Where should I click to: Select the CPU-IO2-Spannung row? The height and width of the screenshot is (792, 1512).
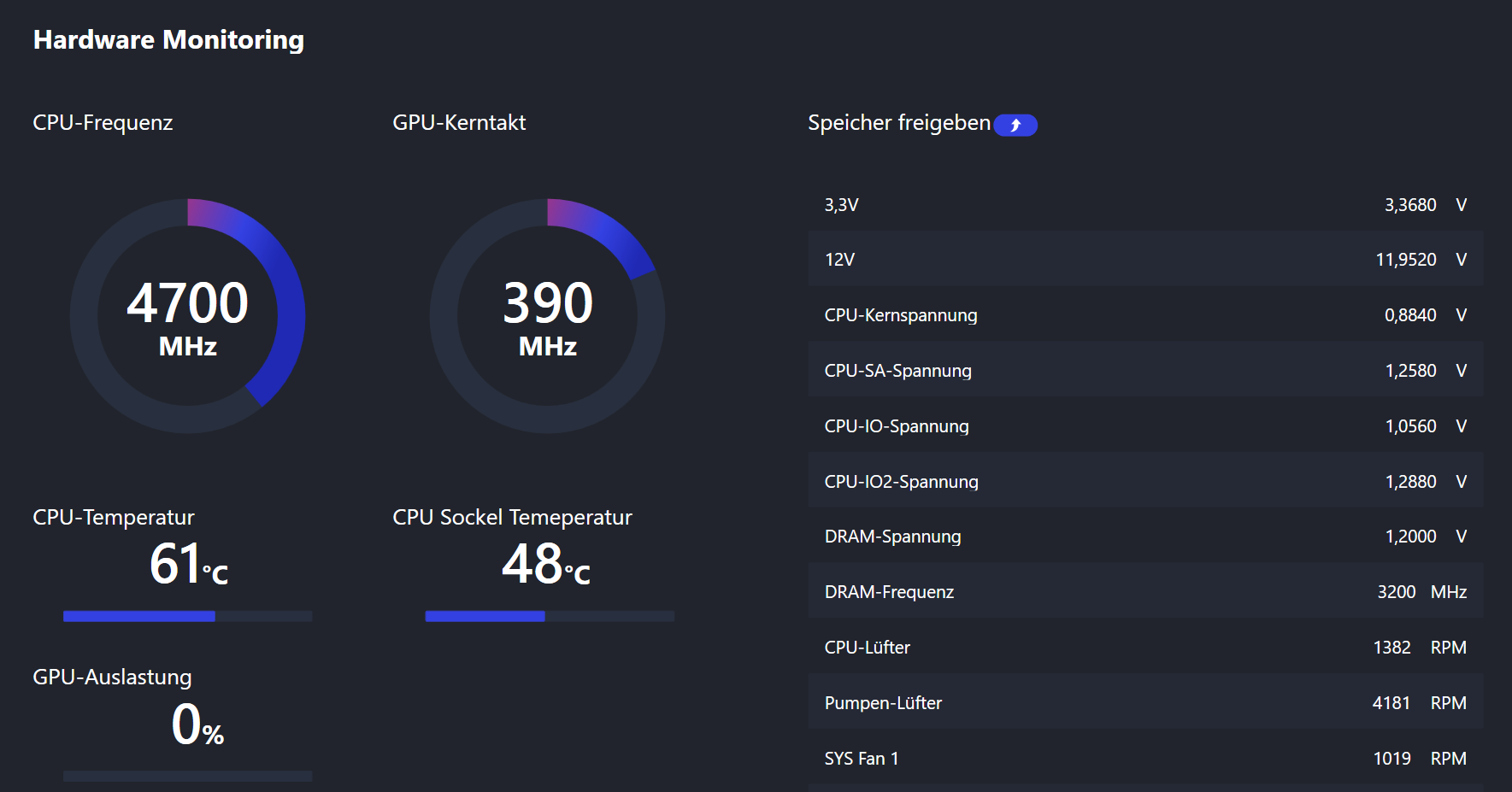tap(1145, 482)
